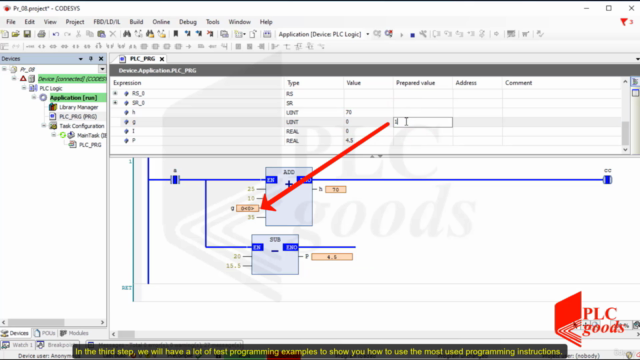Open the Devices panel dropdown arrow
Screen dimensions: 640x360
tap(80, 59)
